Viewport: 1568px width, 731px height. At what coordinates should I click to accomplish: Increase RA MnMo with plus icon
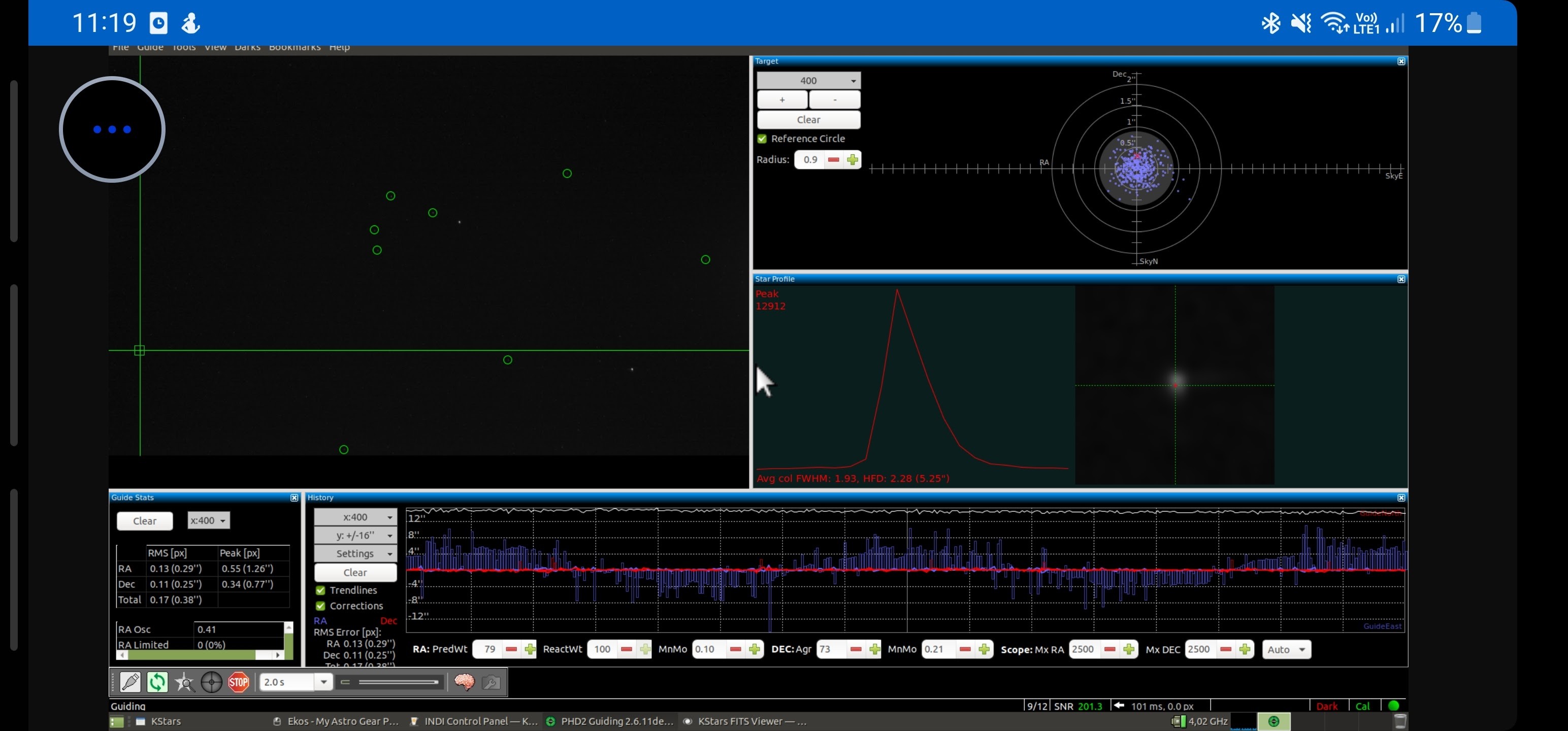point(754,649)
